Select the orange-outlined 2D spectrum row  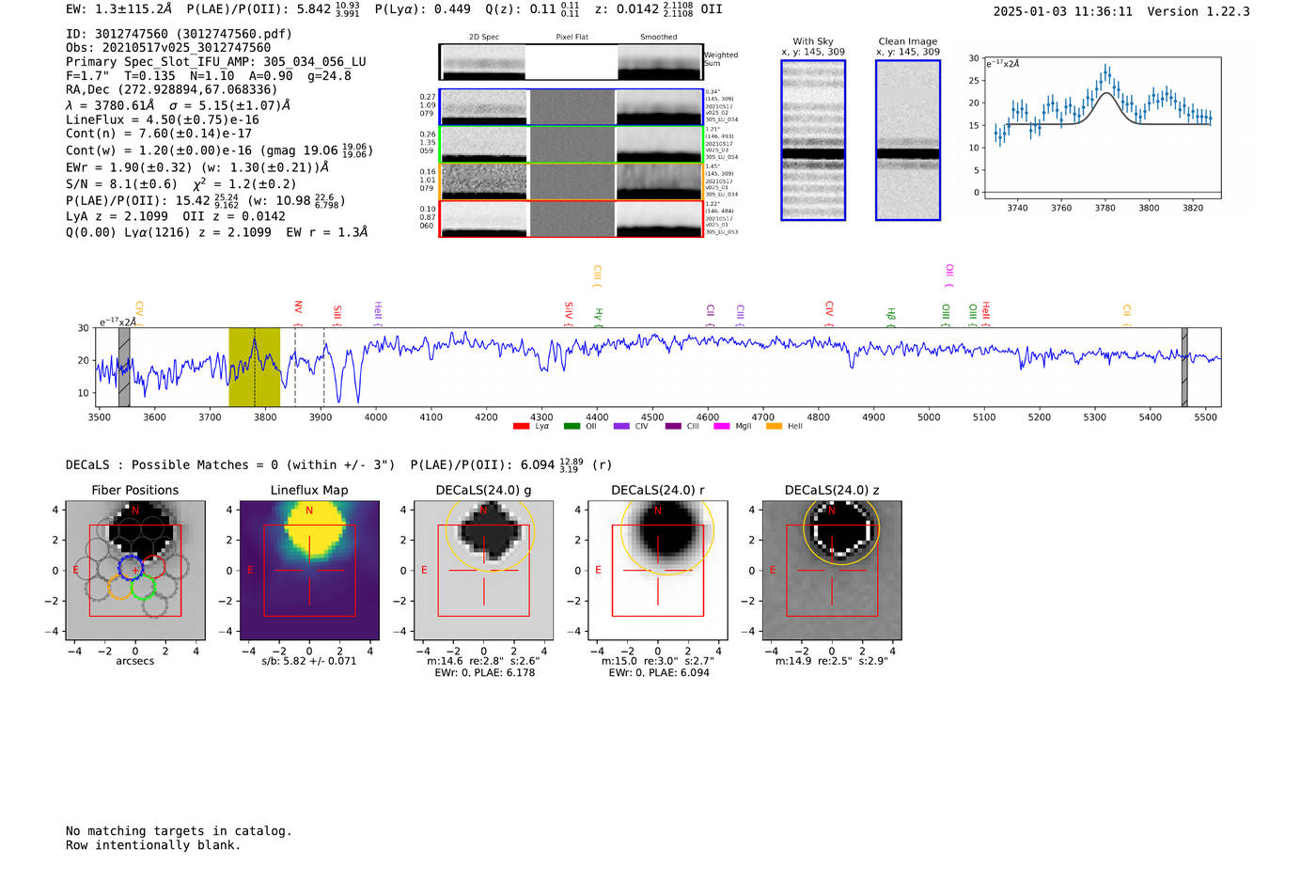[572, 181]
